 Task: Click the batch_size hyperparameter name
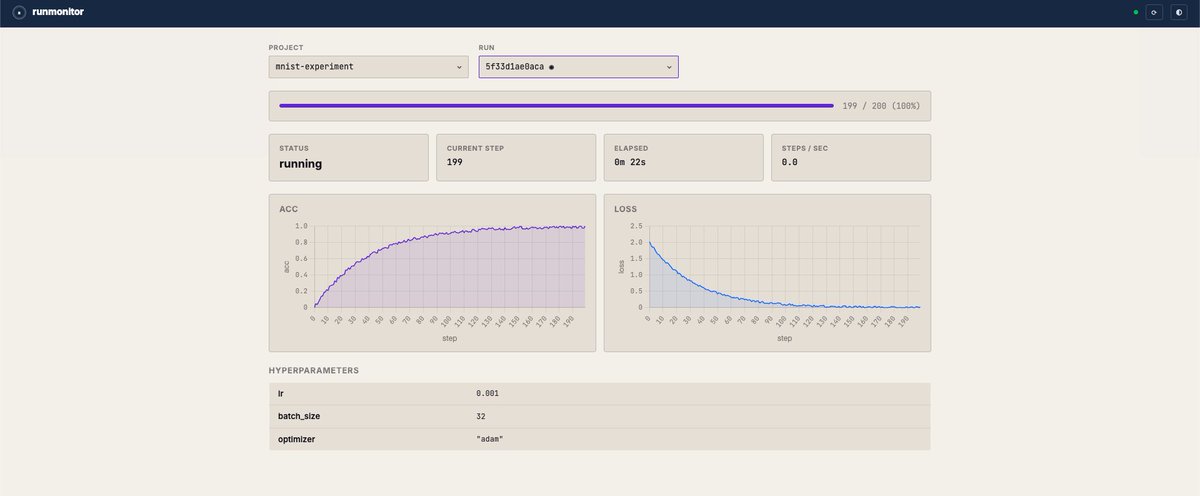click(299, 416)
